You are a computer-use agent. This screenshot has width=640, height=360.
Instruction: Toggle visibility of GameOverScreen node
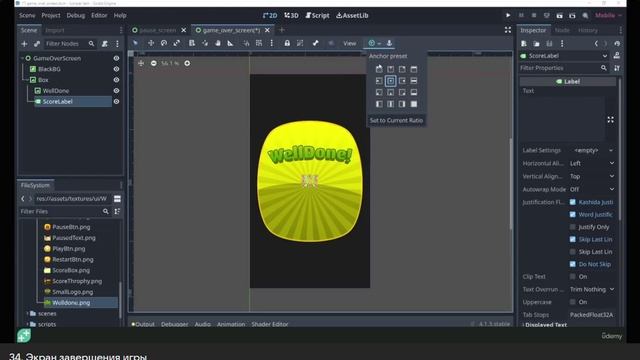click(116, 58)
